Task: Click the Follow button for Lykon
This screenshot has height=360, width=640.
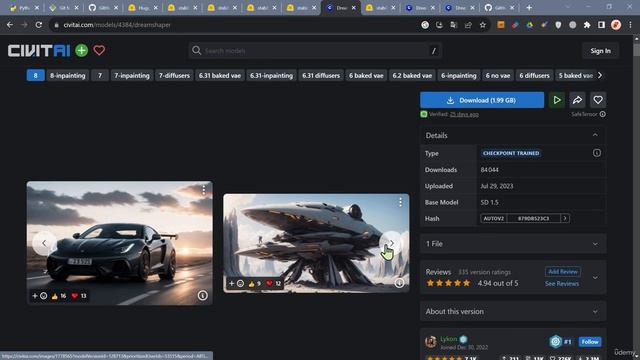Action: coord(590,342)
